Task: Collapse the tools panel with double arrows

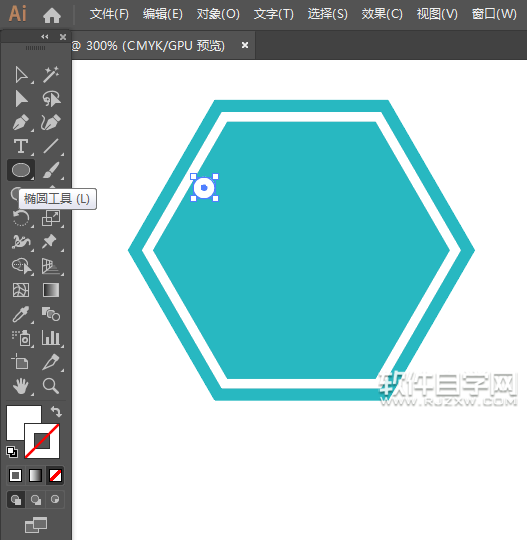Action: click(x=44, y=37)
